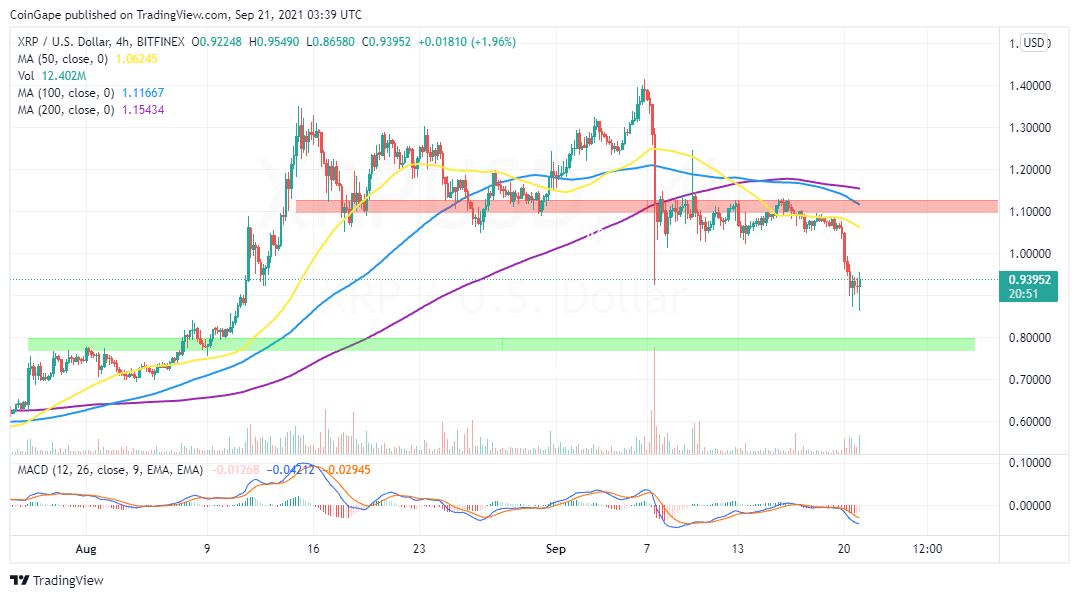
Task: Click the TradingView text link at bottom
Action: tap(68, 581)
